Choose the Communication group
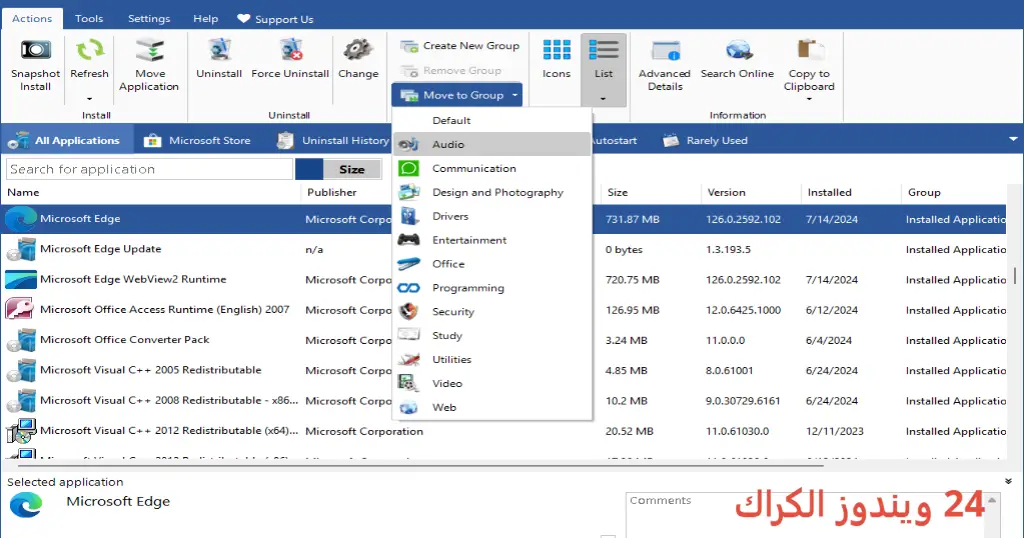The height and width of the screenshot is (538, 1024). click(x=492, y=168)
